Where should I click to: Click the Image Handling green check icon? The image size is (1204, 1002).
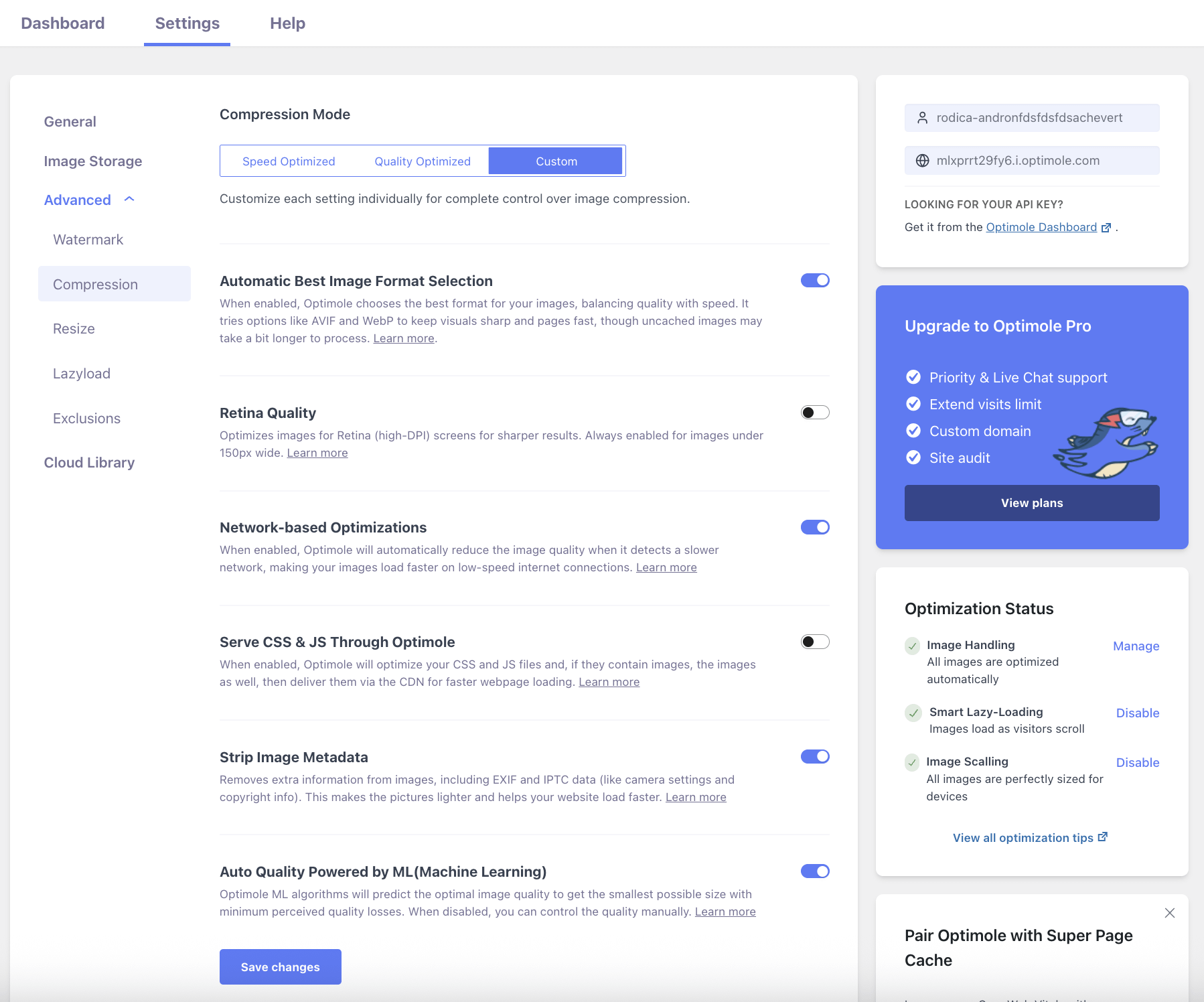pyautogui.click(x=912, y=646)
